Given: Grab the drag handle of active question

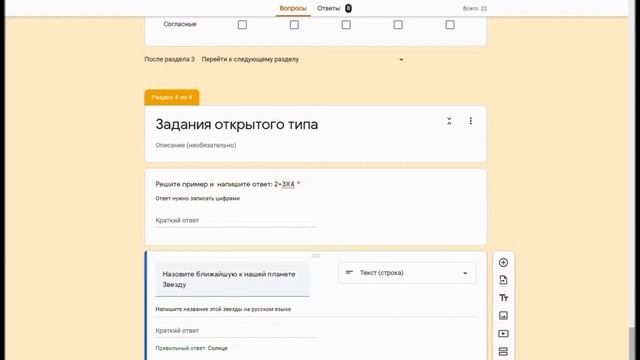Looking at the screenshot, I should [316, 256].
